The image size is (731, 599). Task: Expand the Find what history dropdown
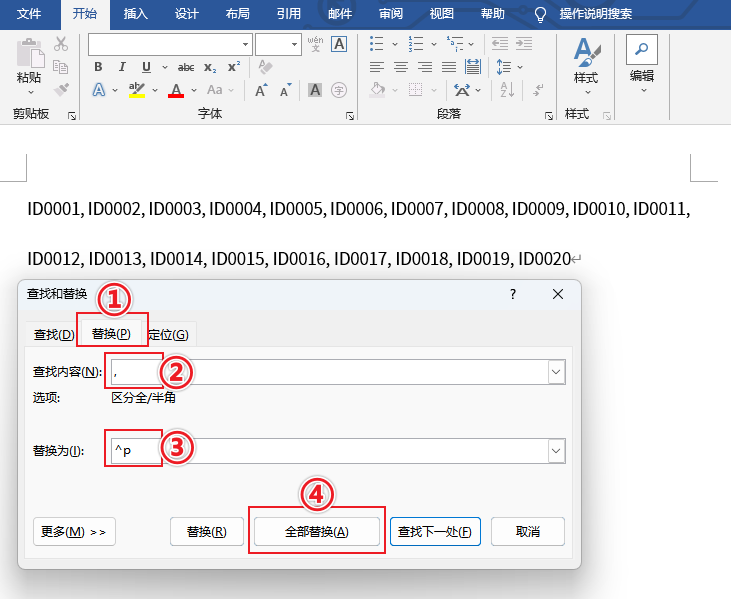pyautogui.click(x=556, y=372)
